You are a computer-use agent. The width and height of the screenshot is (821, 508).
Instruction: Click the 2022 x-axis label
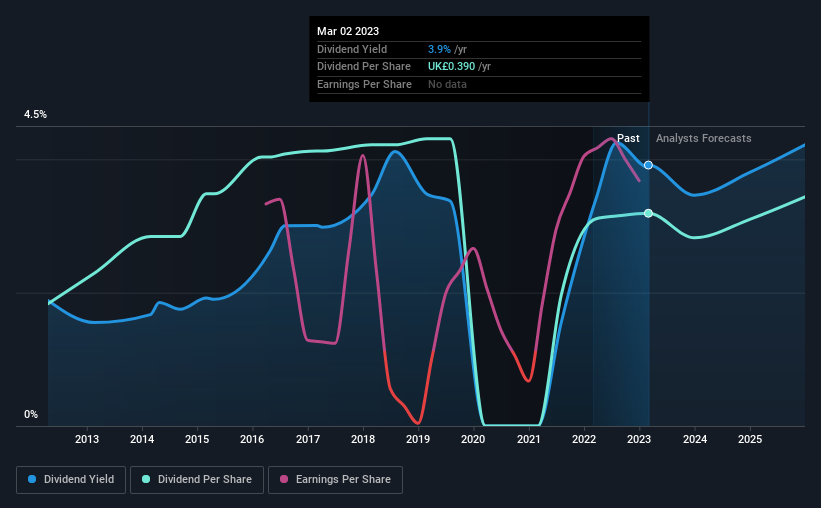tap(584, 439)
